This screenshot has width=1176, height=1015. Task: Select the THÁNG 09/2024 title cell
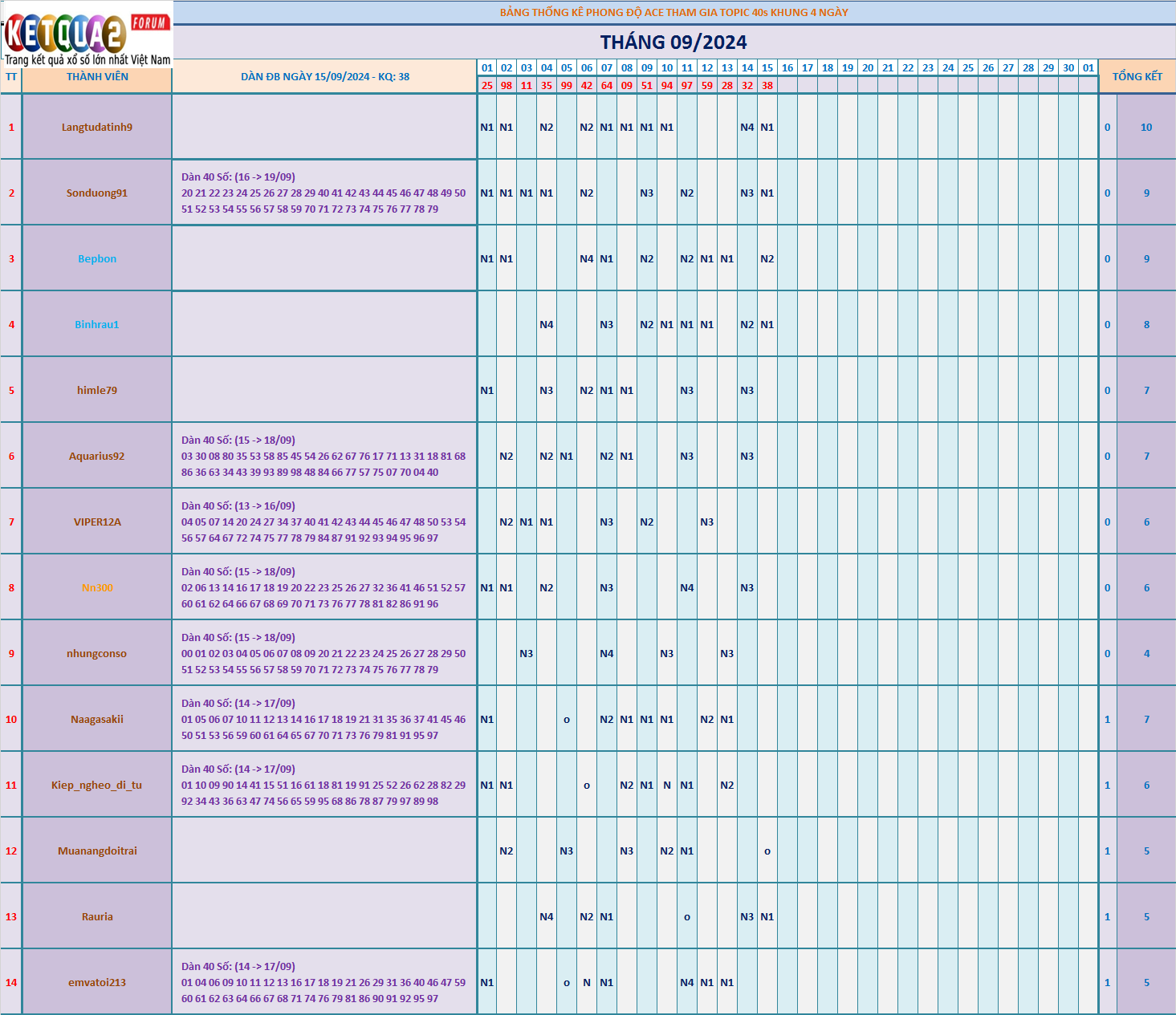[x=673, y=43]
